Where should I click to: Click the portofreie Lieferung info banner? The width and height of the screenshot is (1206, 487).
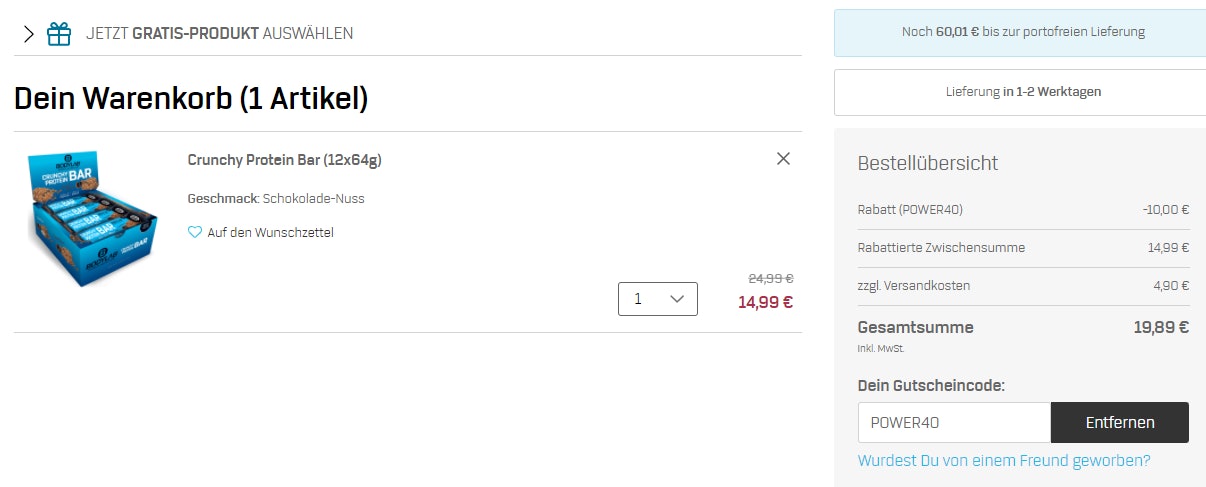[x=1022, y=32]
